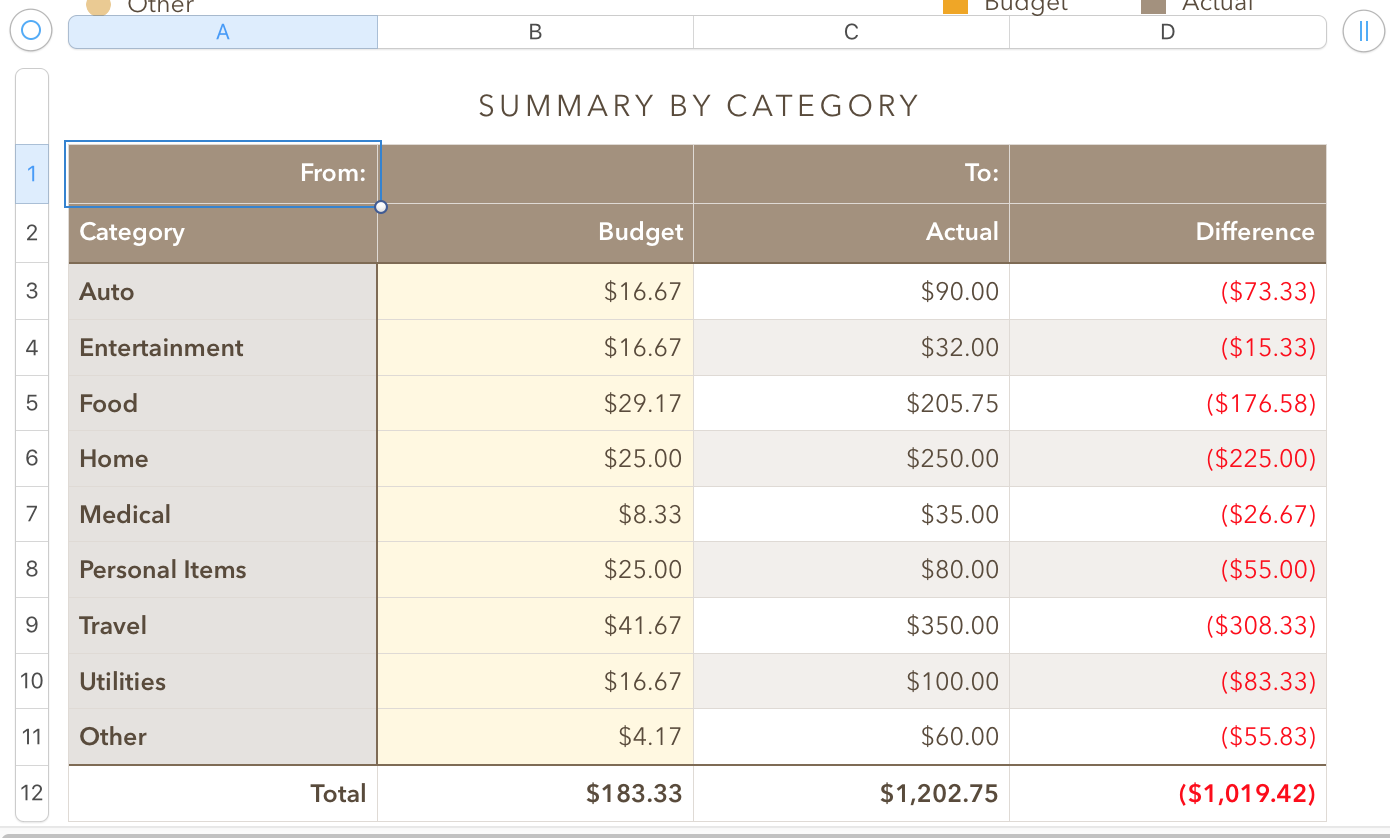Select column D header tab
Viewport: 1390px width, 838px height.
pos(1167,32)
